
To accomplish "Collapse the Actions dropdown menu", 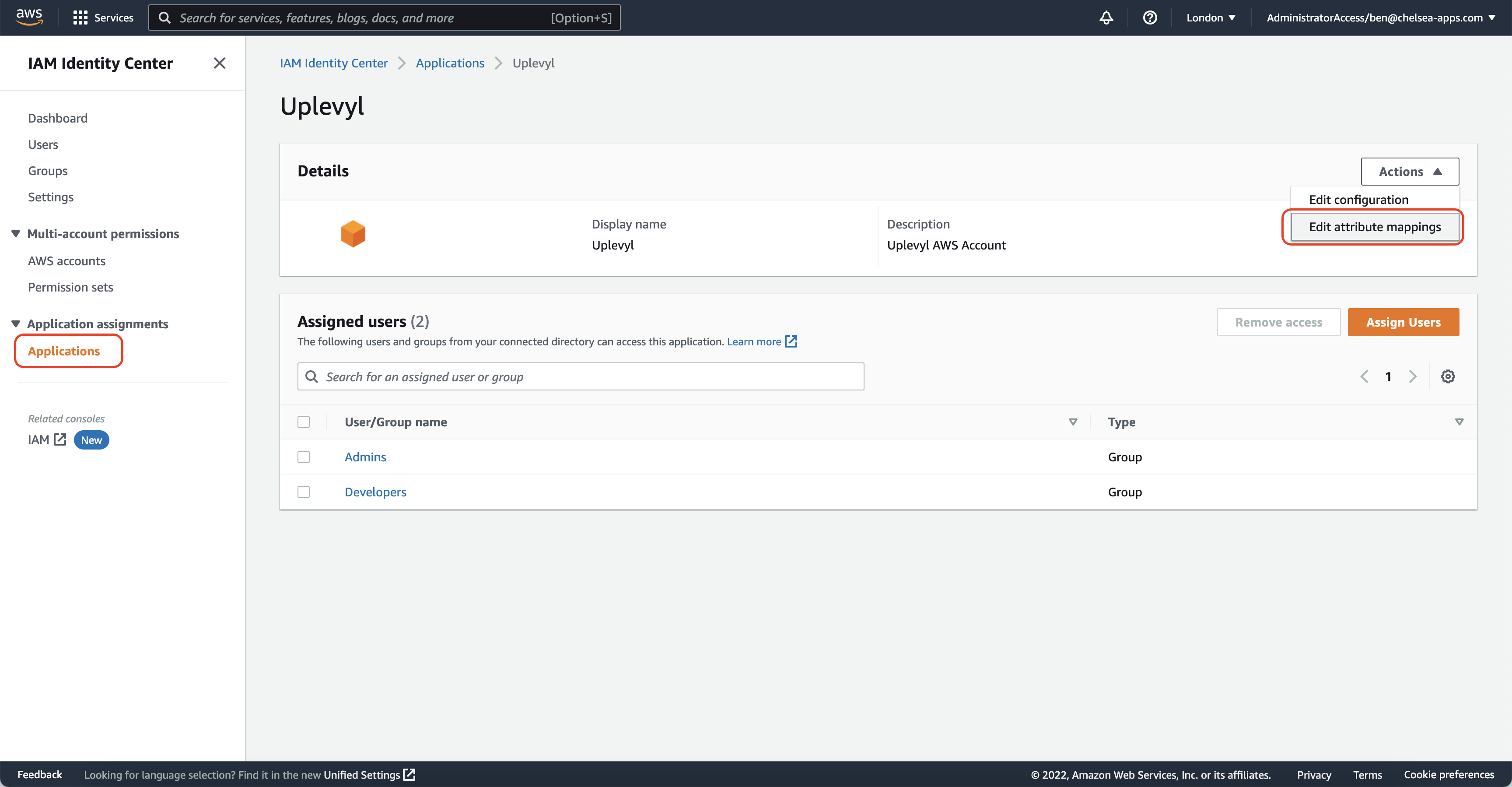I will pos(1409,172).
